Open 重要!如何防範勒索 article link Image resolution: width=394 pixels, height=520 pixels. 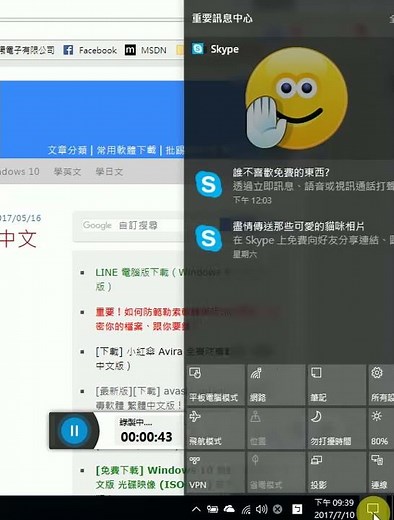pyautogui.click(x=142, y=319)
